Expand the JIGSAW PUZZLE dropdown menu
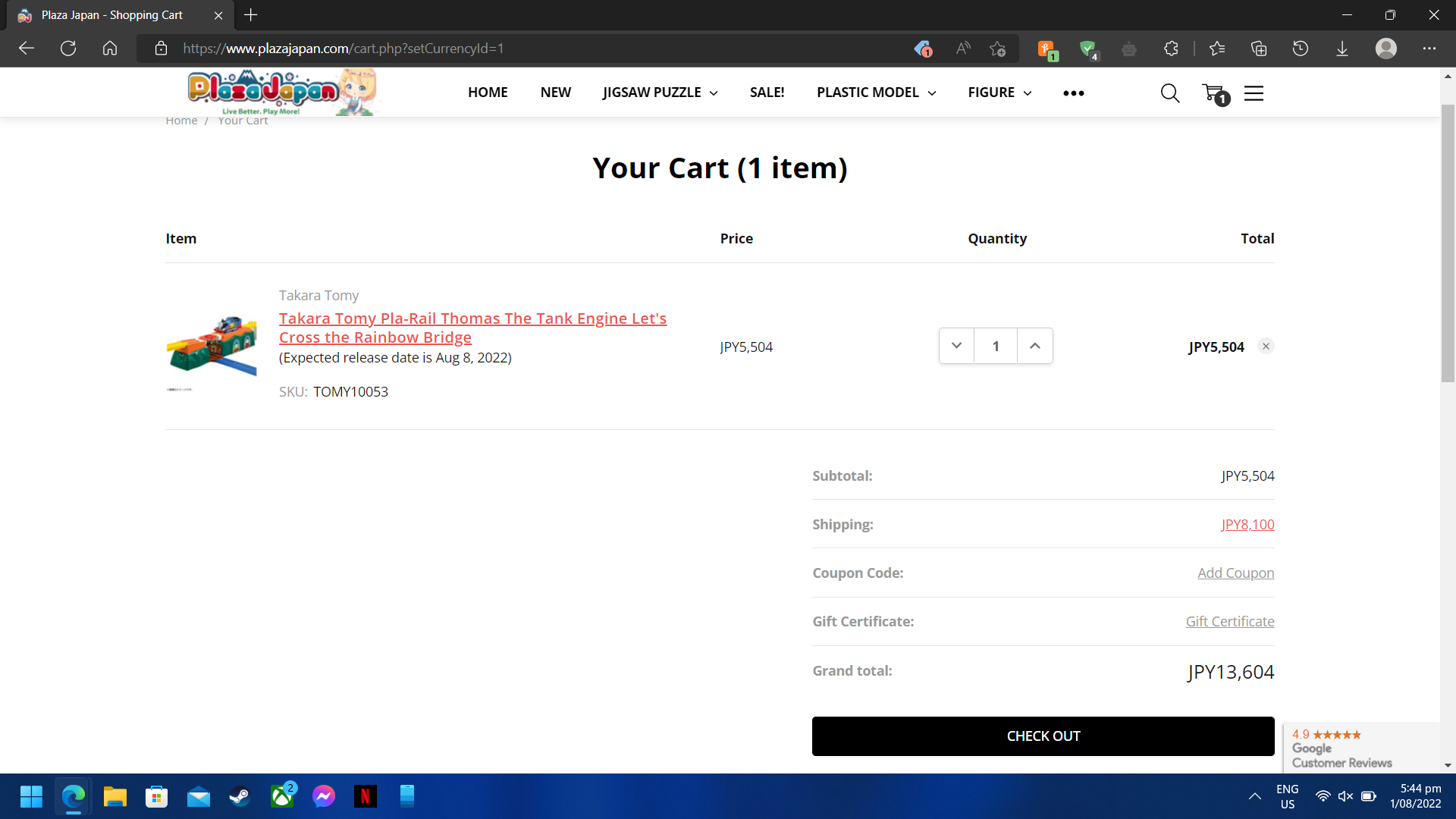The width and height of the screenshot is (1456, 819). pos(660,93)
